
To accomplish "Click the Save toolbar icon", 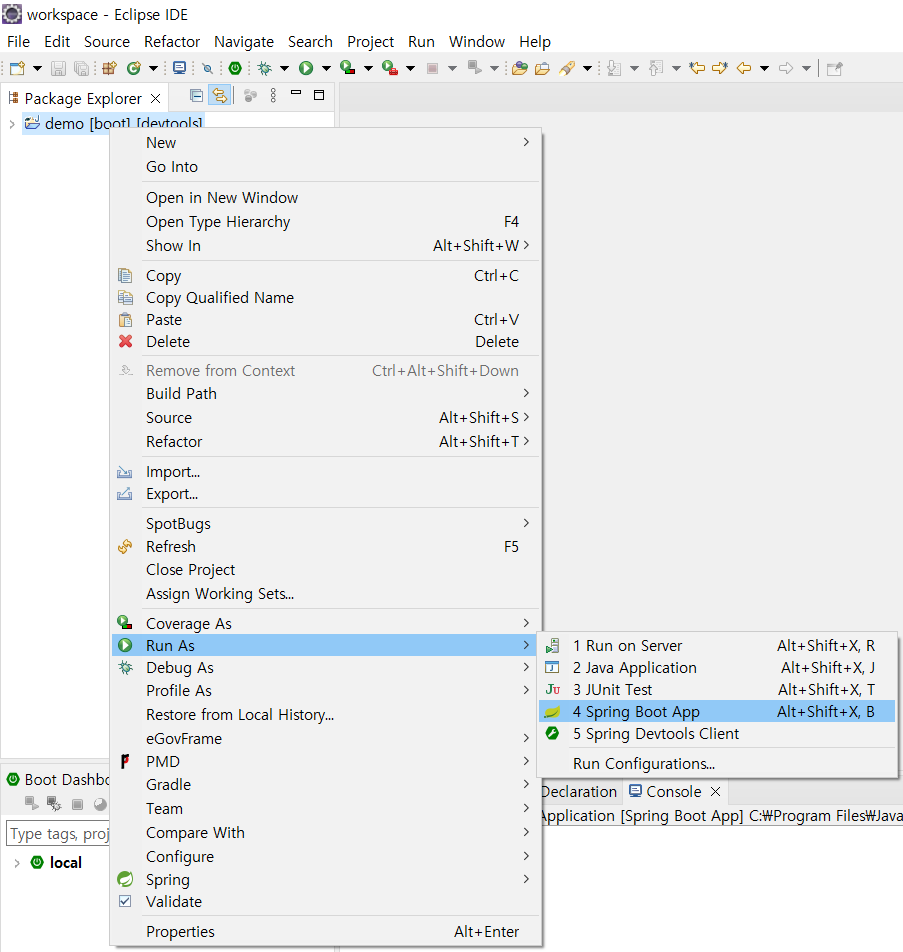I will pos(58,68).
